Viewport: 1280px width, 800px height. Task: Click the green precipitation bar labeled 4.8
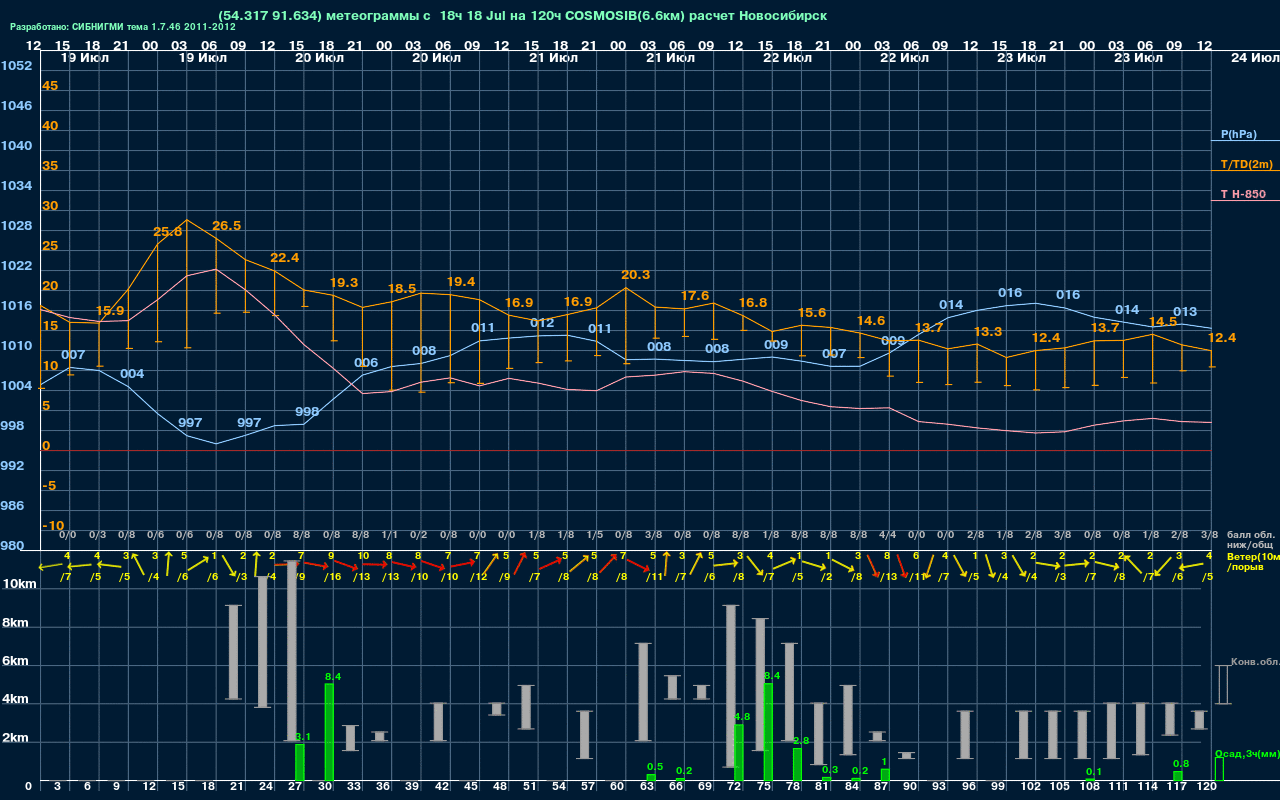point(739,752)
